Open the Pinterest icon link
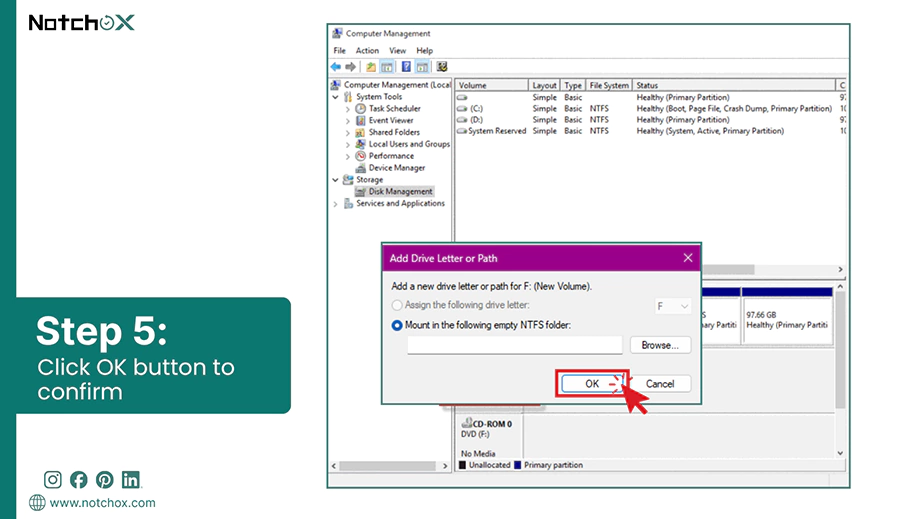Screen dimensions: 922x519 (x=105, y=480)
